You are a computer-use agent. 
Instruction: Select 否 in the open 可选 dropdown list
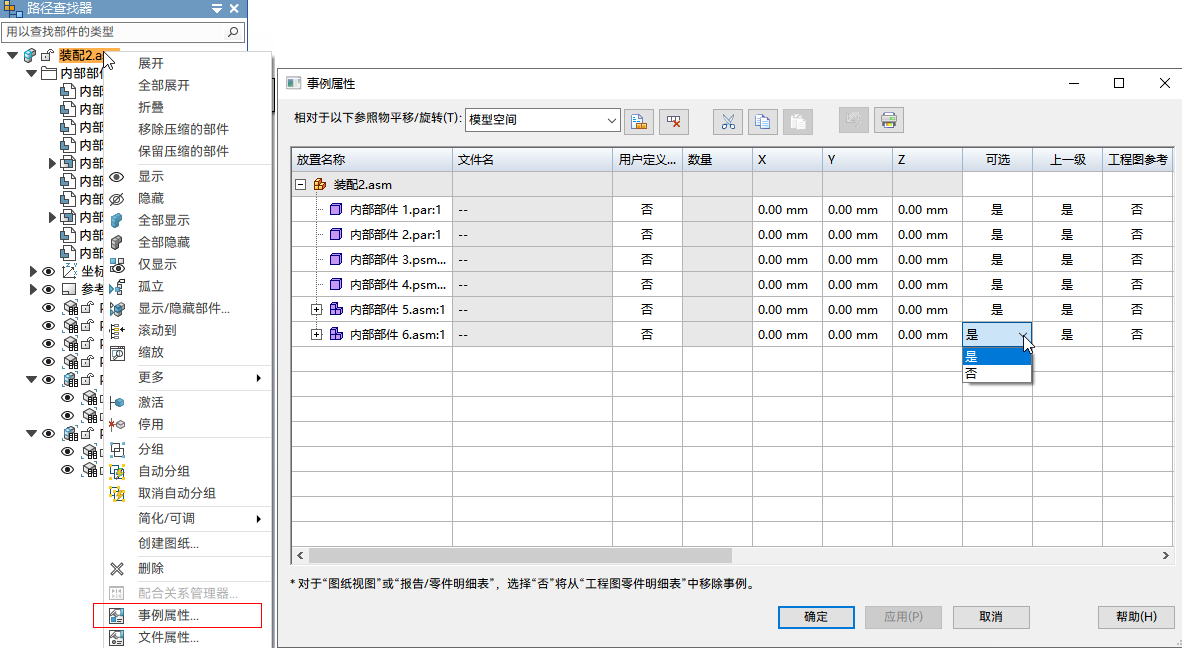(x=971, y=374)
